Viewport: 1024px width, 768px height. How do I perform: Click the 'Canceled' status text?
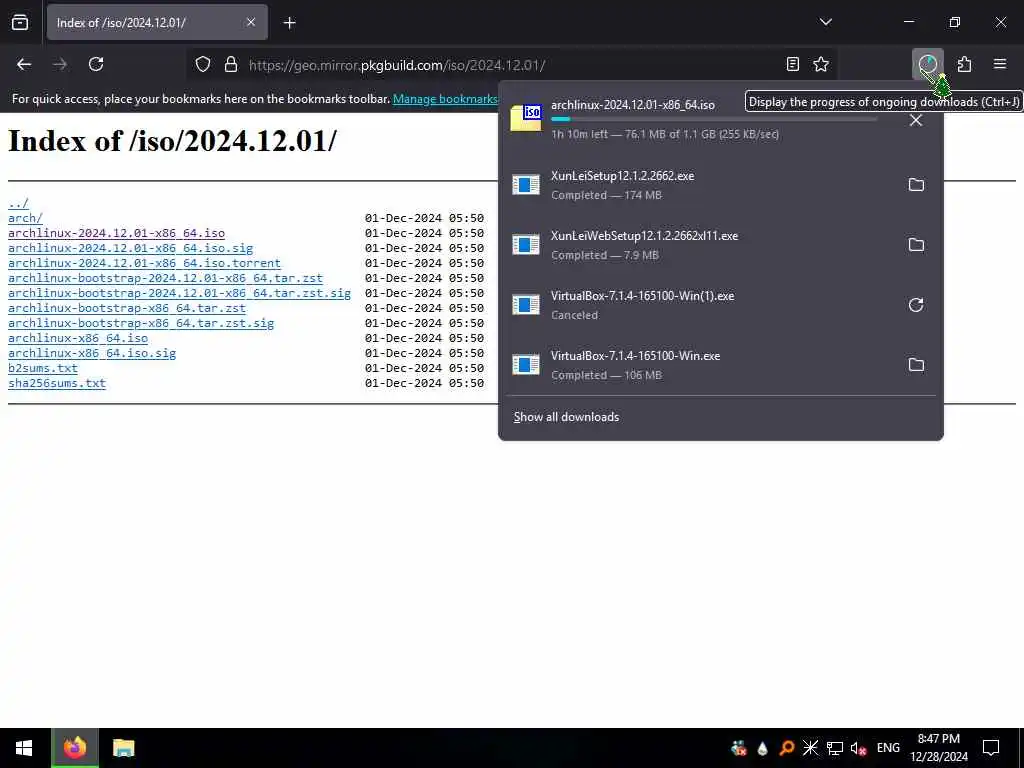click(x=574, y=315)
